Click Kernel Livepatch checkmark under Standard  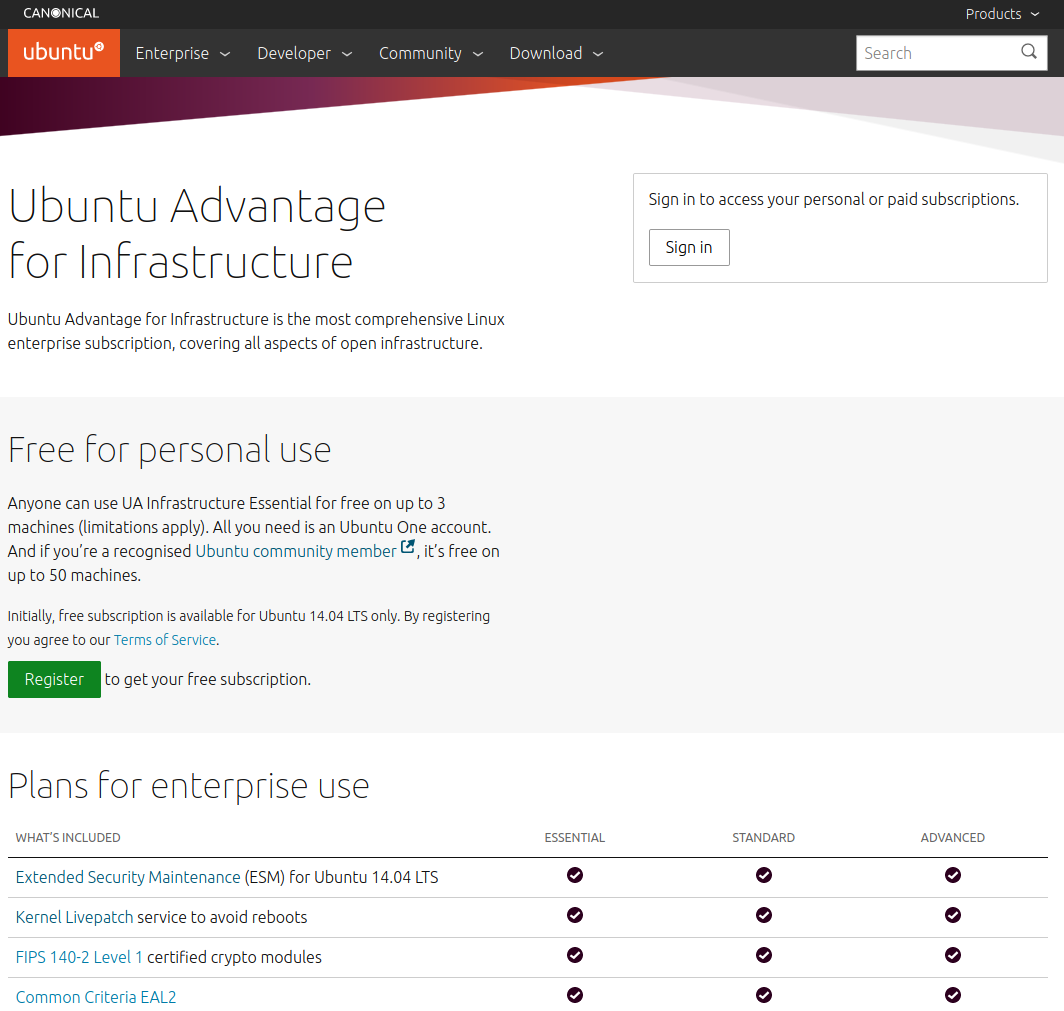pos(763,915)
